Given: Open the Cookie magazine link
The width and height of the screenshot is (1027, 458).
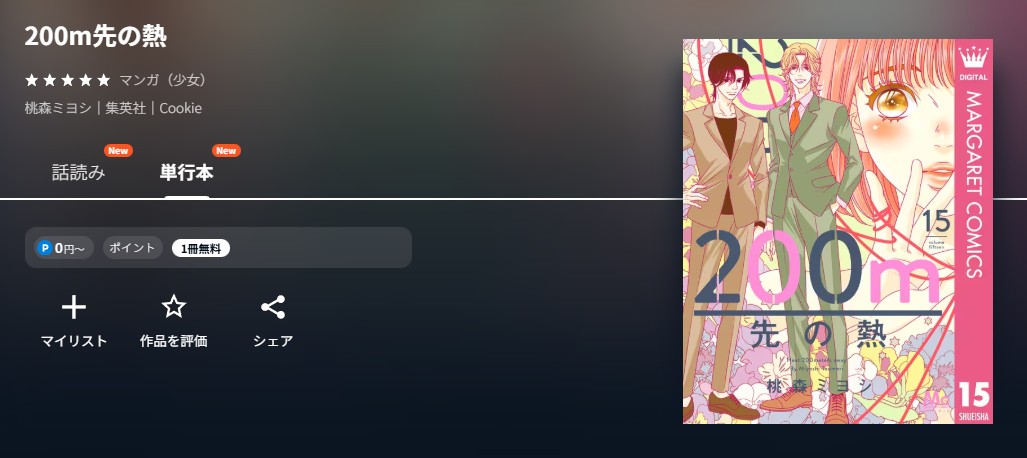Looking at the screenshot, I should tap(181, 108).
